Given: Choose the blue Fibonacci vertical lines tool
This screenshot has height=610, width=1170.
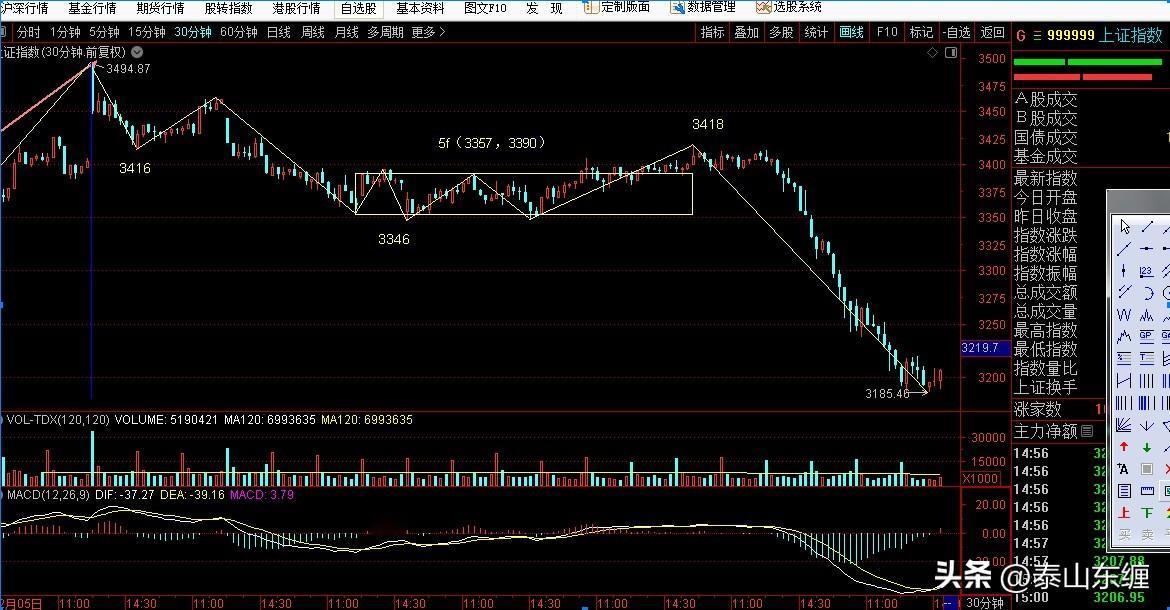Looking at the screenshot, I should pos(1146,403).
